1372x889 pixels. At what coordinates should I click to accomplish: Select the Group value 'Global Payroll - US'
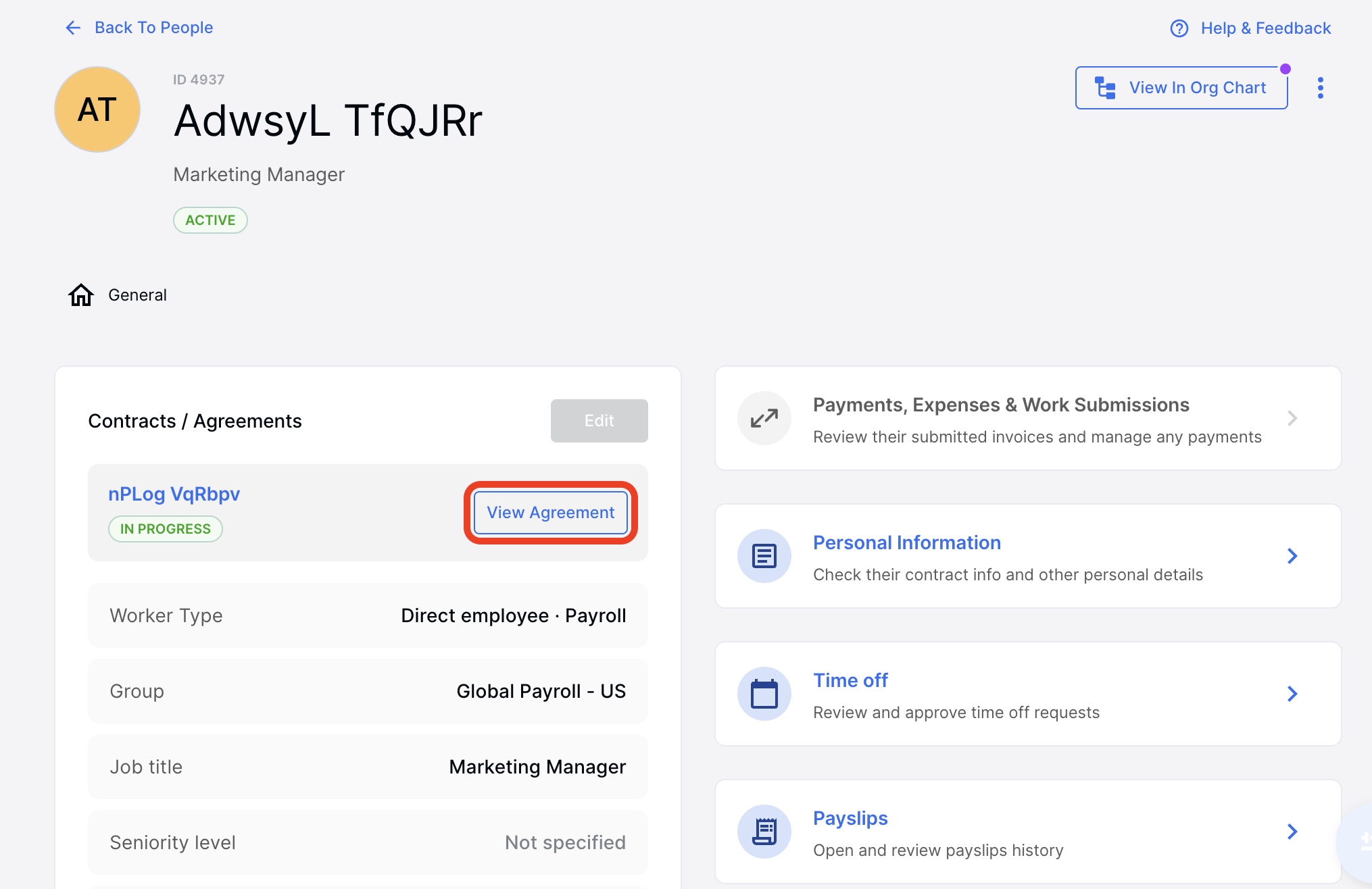click(541, 691)
